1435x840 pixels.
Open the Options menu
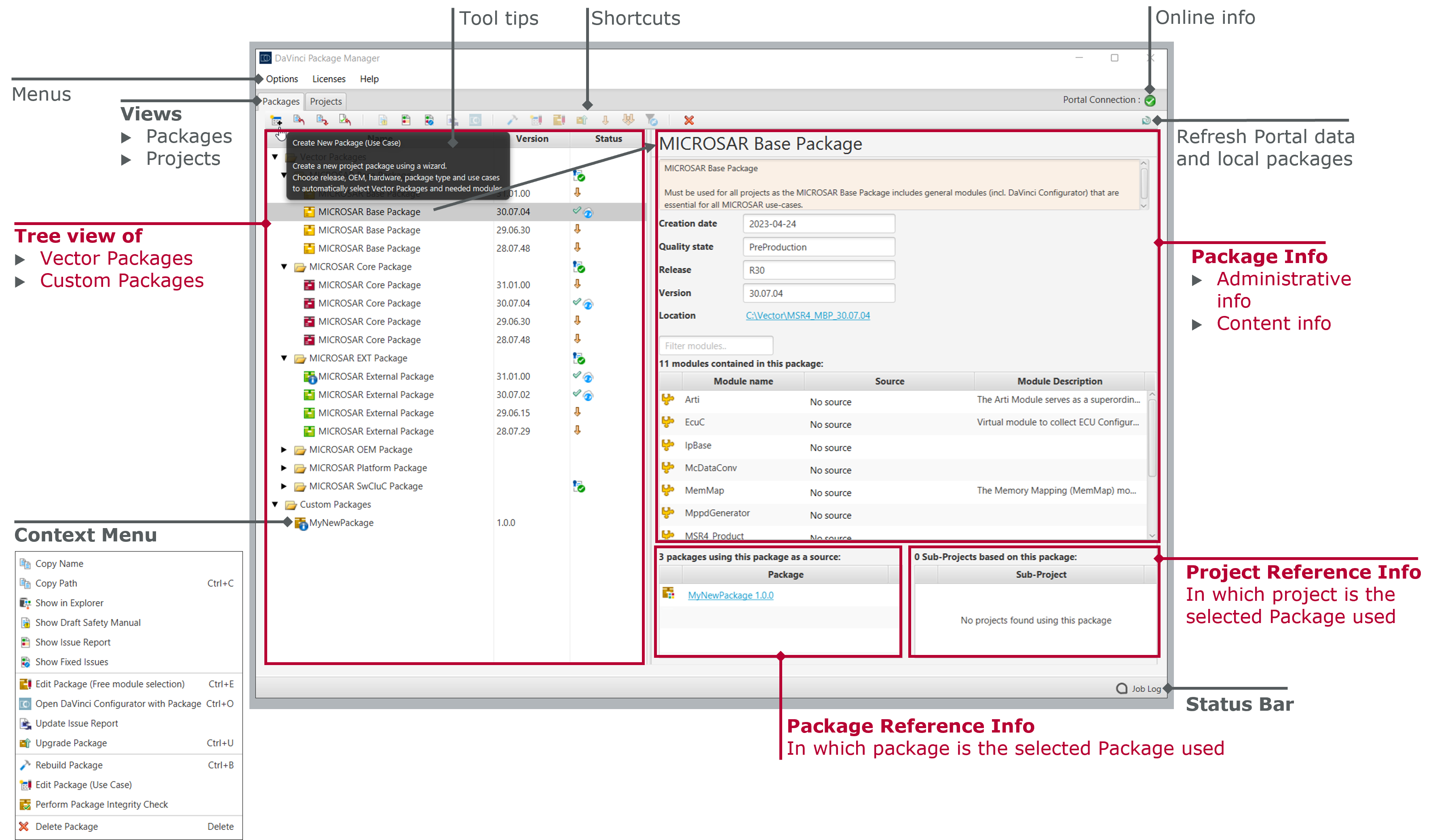click(282, 79)
